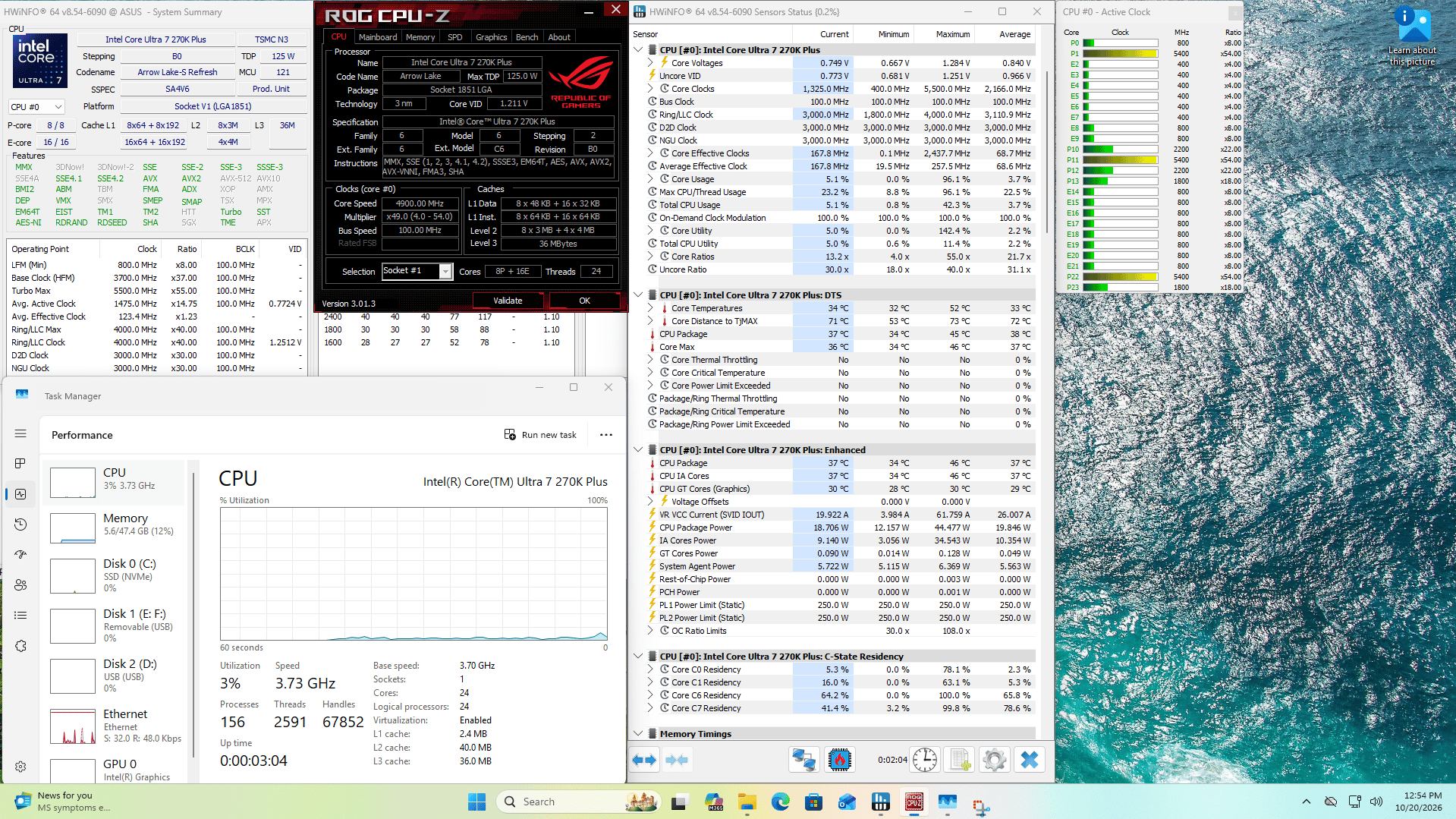1456x819 pixels.
Task: Open Socket #1 selection dropdown in CPU-Z
Action: [x=417, y=271]
